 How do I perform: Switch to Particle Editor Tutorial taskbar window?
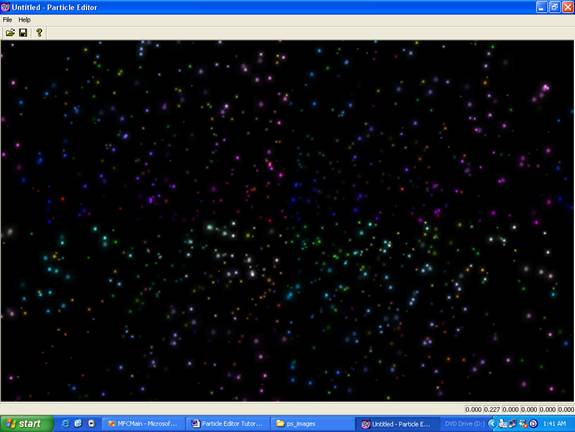pyautogui.click(x=228, y=424)
